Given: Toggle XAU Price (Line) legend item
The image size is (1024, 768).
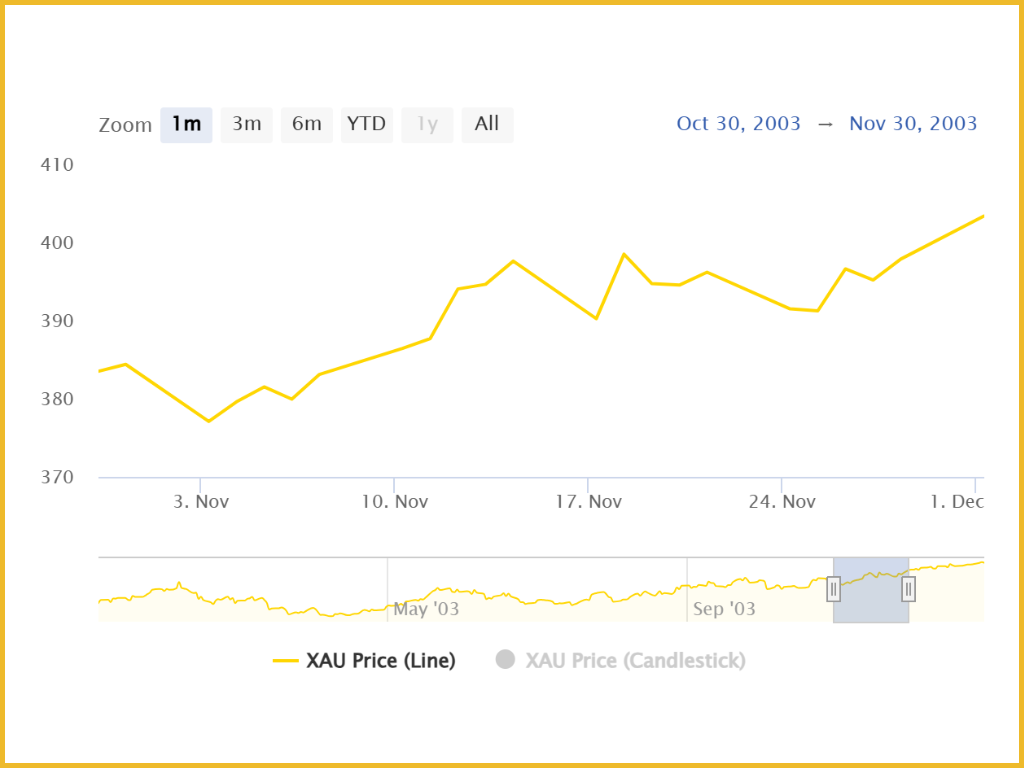Looking at the screenshot, I should point(381,661).
